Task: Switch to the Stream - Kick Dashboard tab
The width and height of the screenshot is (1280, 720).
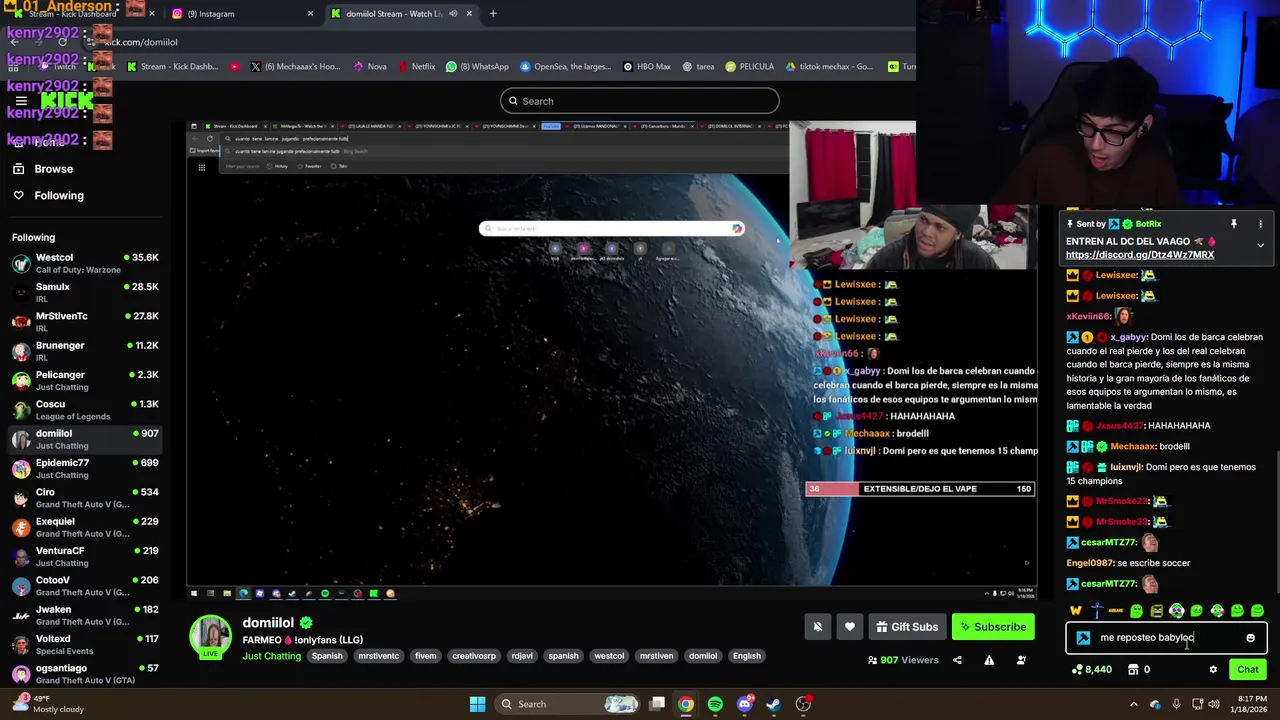Action: [x=82, y=13]
